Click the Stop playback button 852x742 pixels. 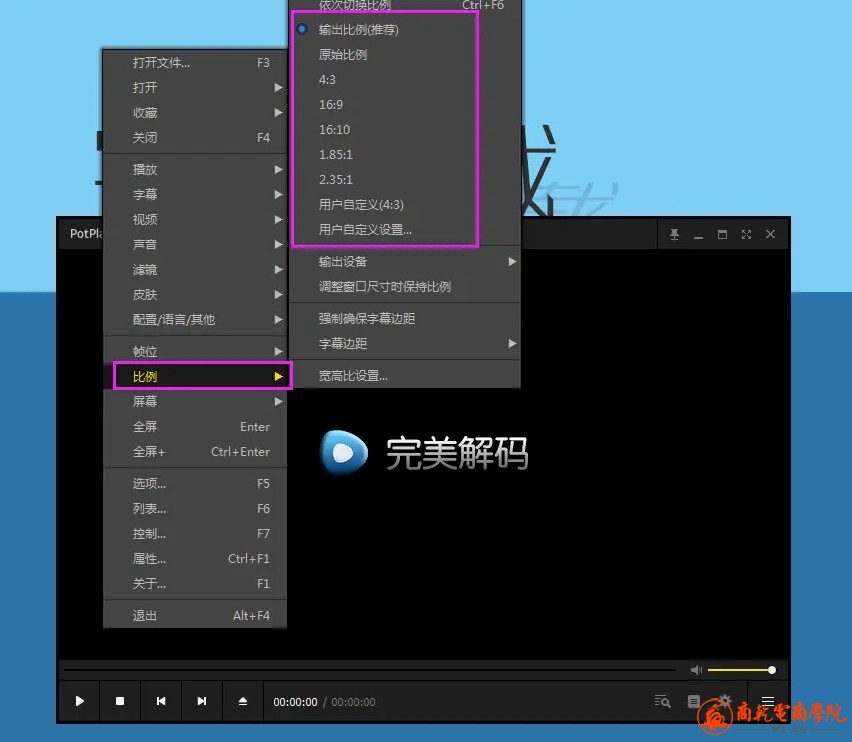click(x=120, y=701)
